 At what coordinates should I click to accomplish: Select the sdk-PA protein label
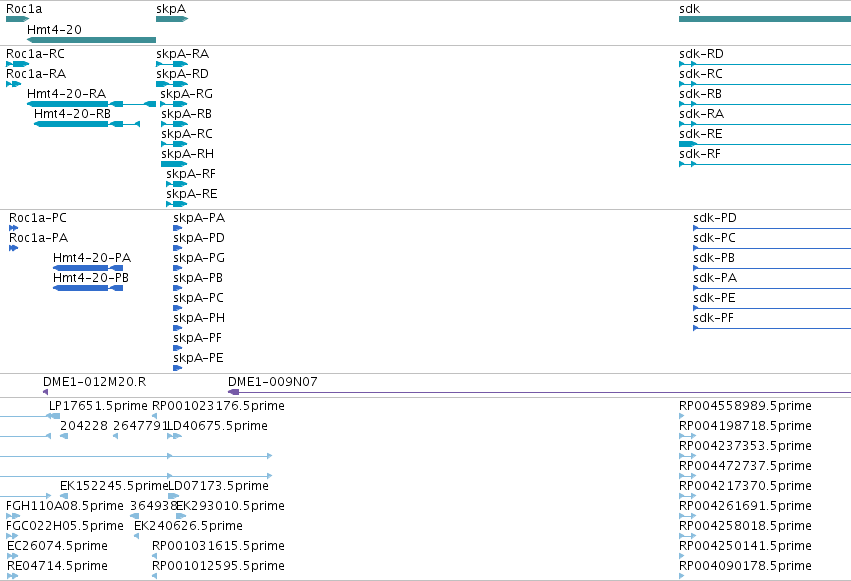(715, 278)
